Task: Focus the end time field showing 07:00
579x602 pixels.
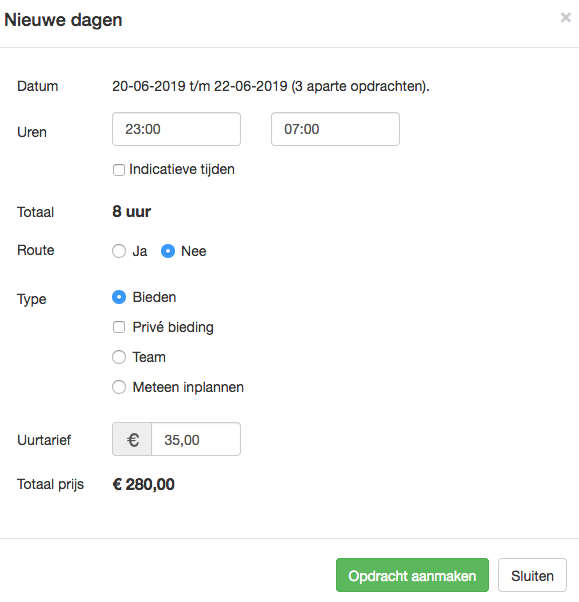Action: point(335,129)
